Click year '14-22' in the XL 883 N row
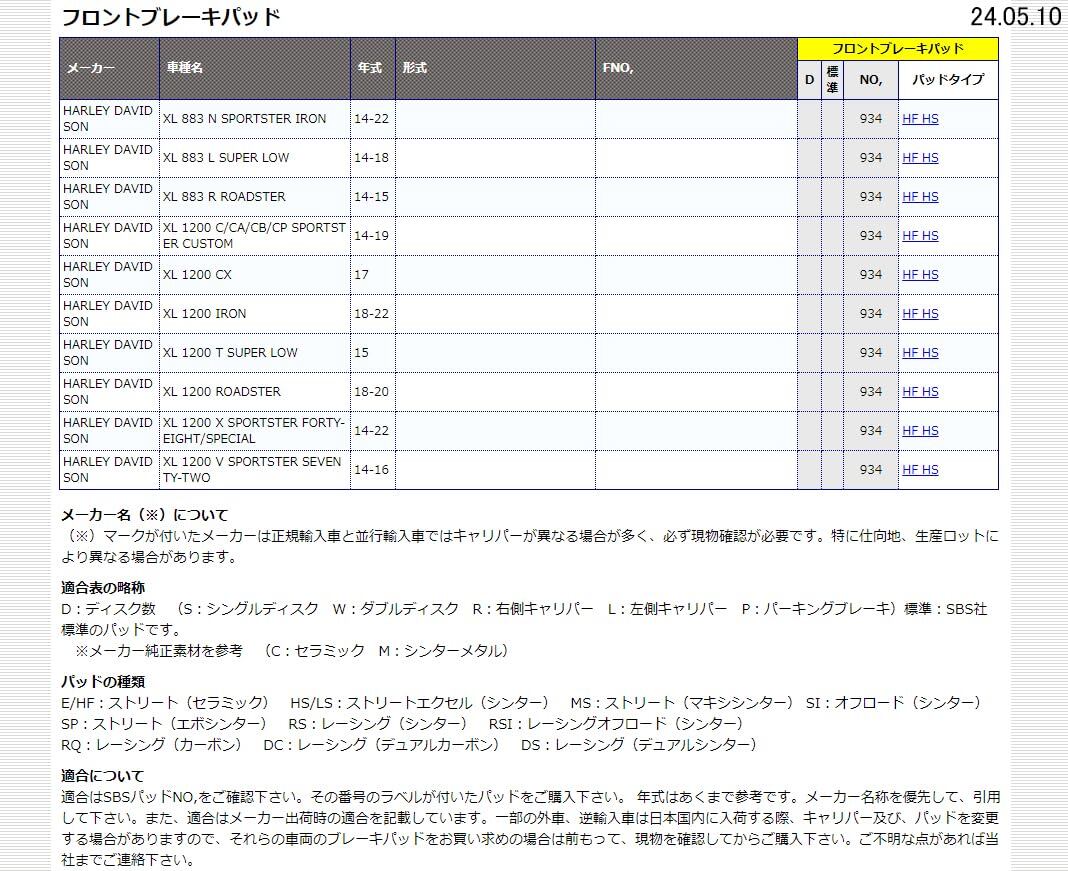 371,118
